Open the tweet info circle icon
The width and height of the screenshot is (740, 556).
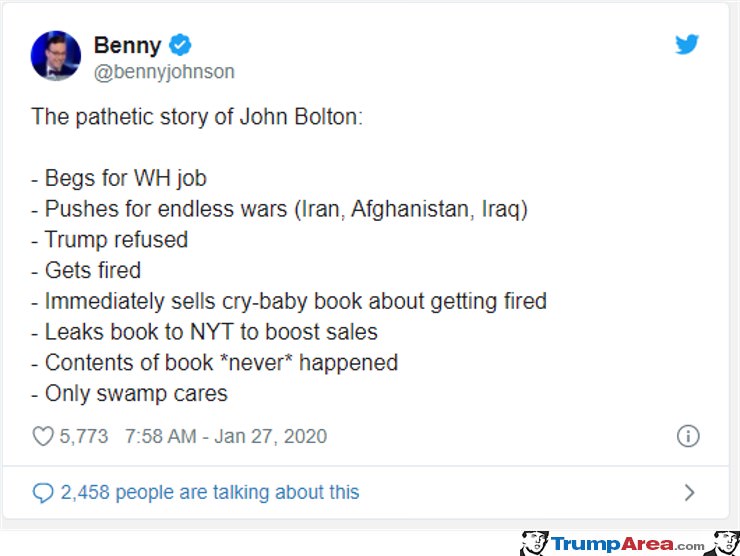(688, 436)
